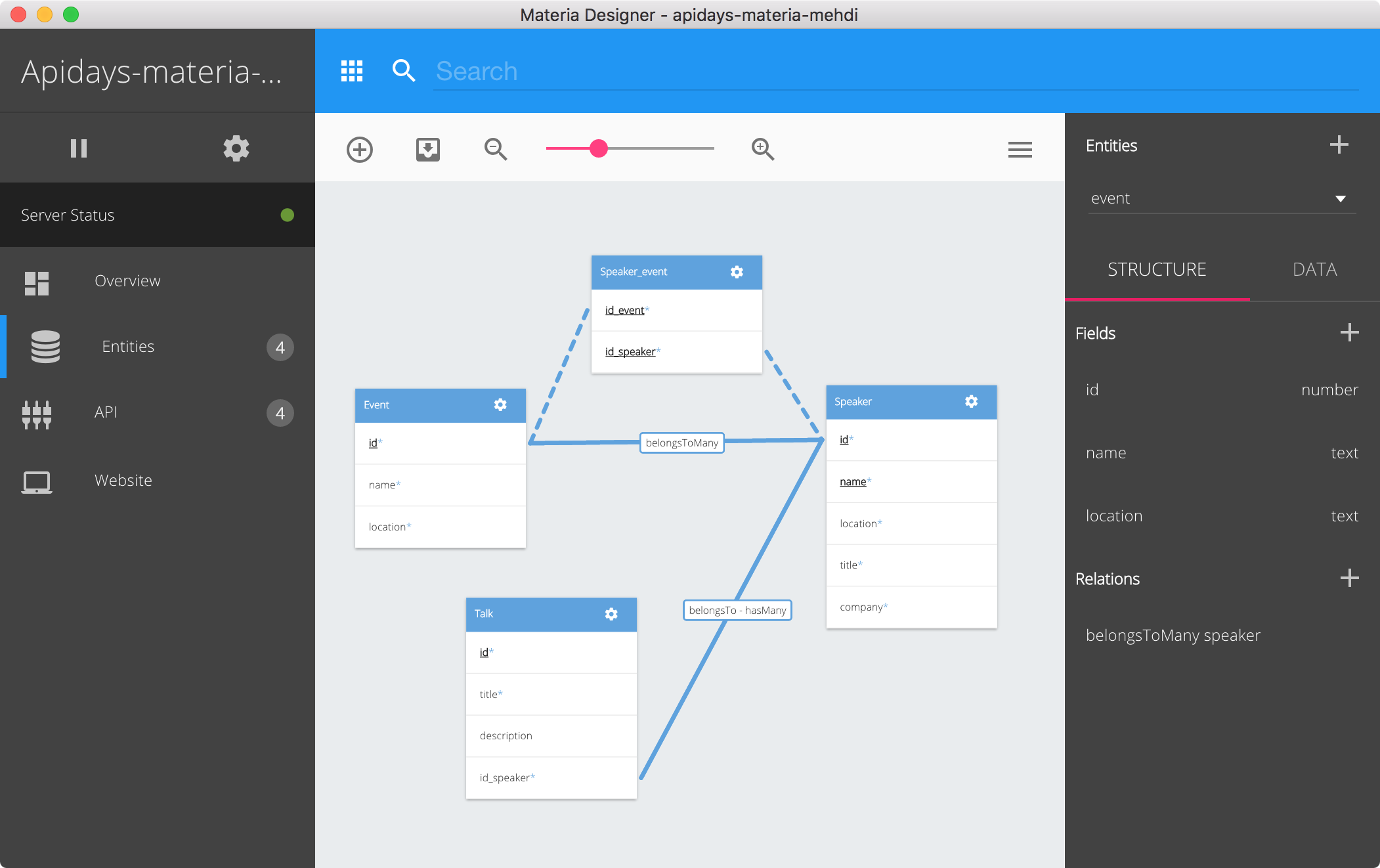The width and height of the screenshot is (1380, 868).
Task: Open project settings gear in the sidebar
Action: tap(236, 148)
